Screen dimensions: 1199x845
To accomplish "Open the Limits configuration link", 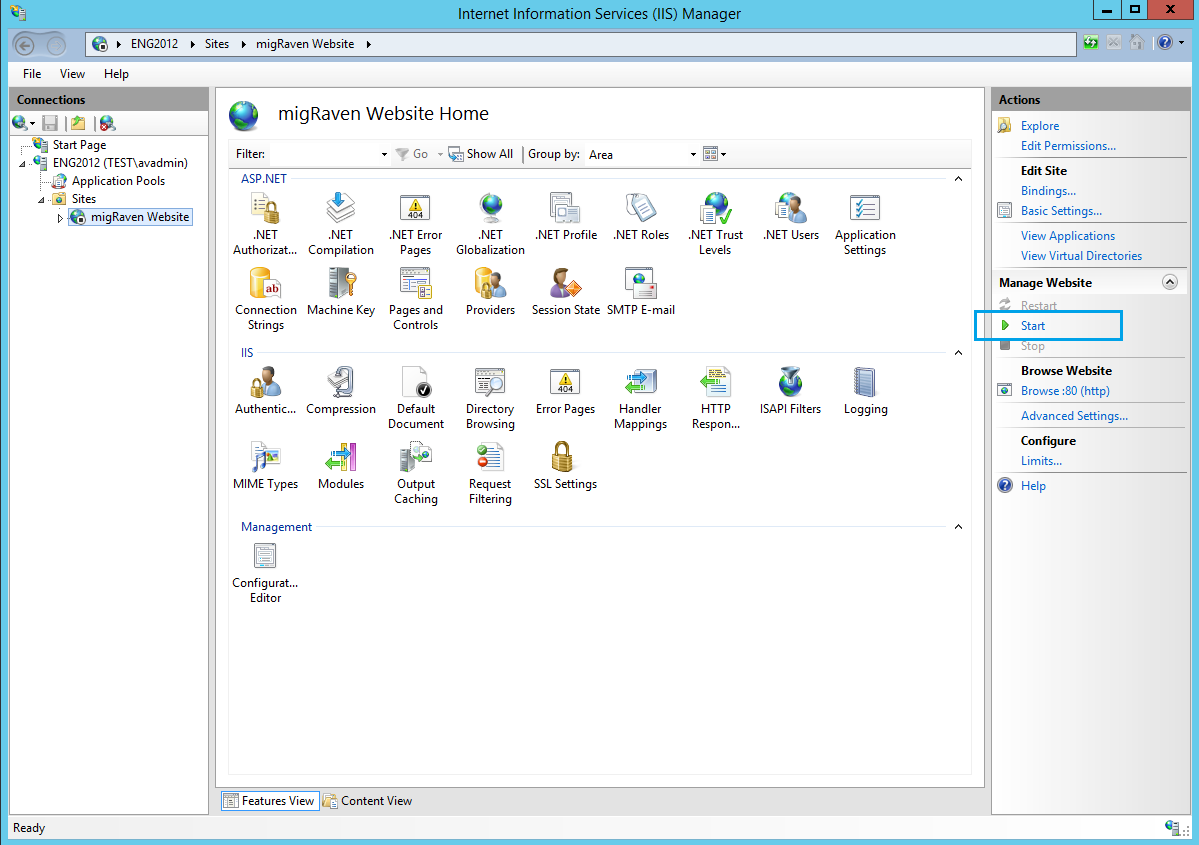I will [x=1041, y=461].
